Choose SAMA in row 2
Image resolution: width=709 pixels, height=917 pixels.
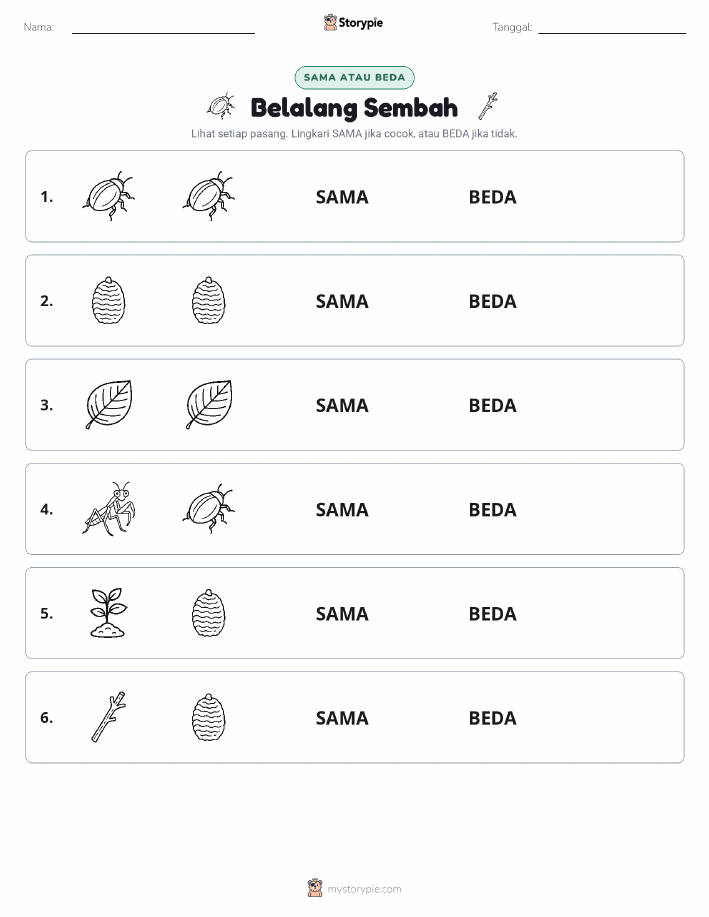[342, 301]
